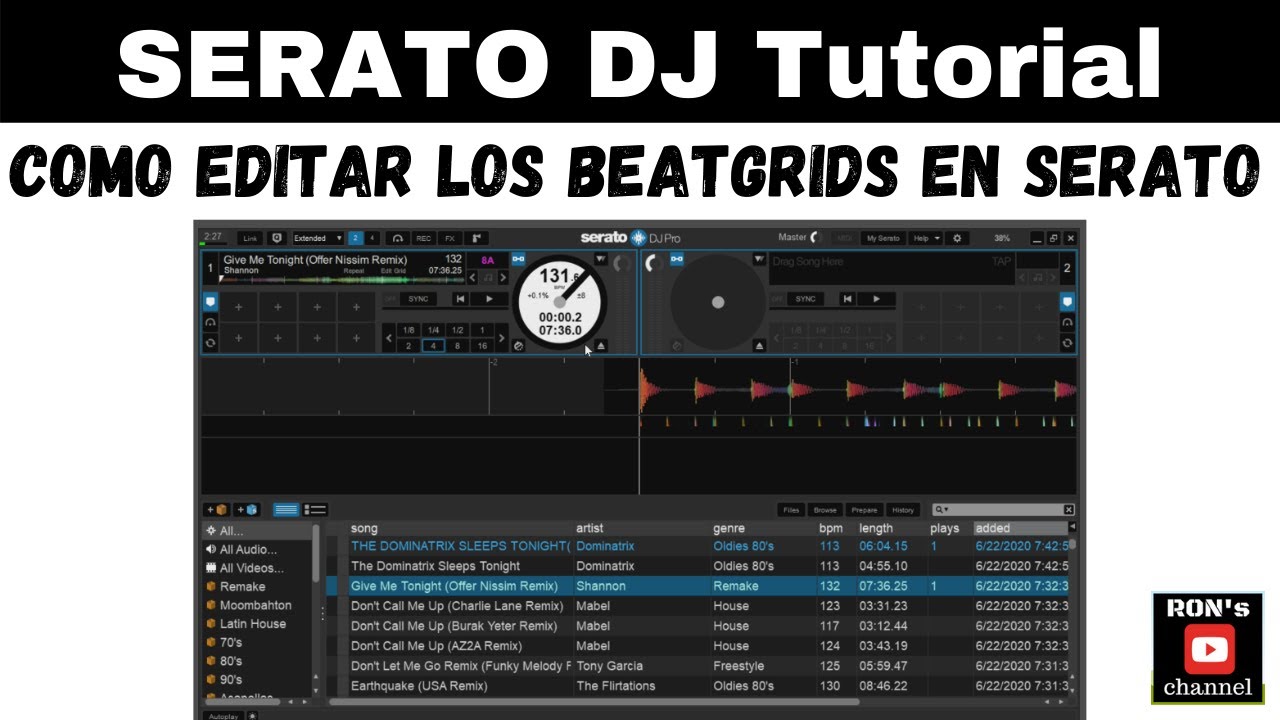
Task: Select deck 2 loop roll cycle icon
Action: pos(1067,343)
